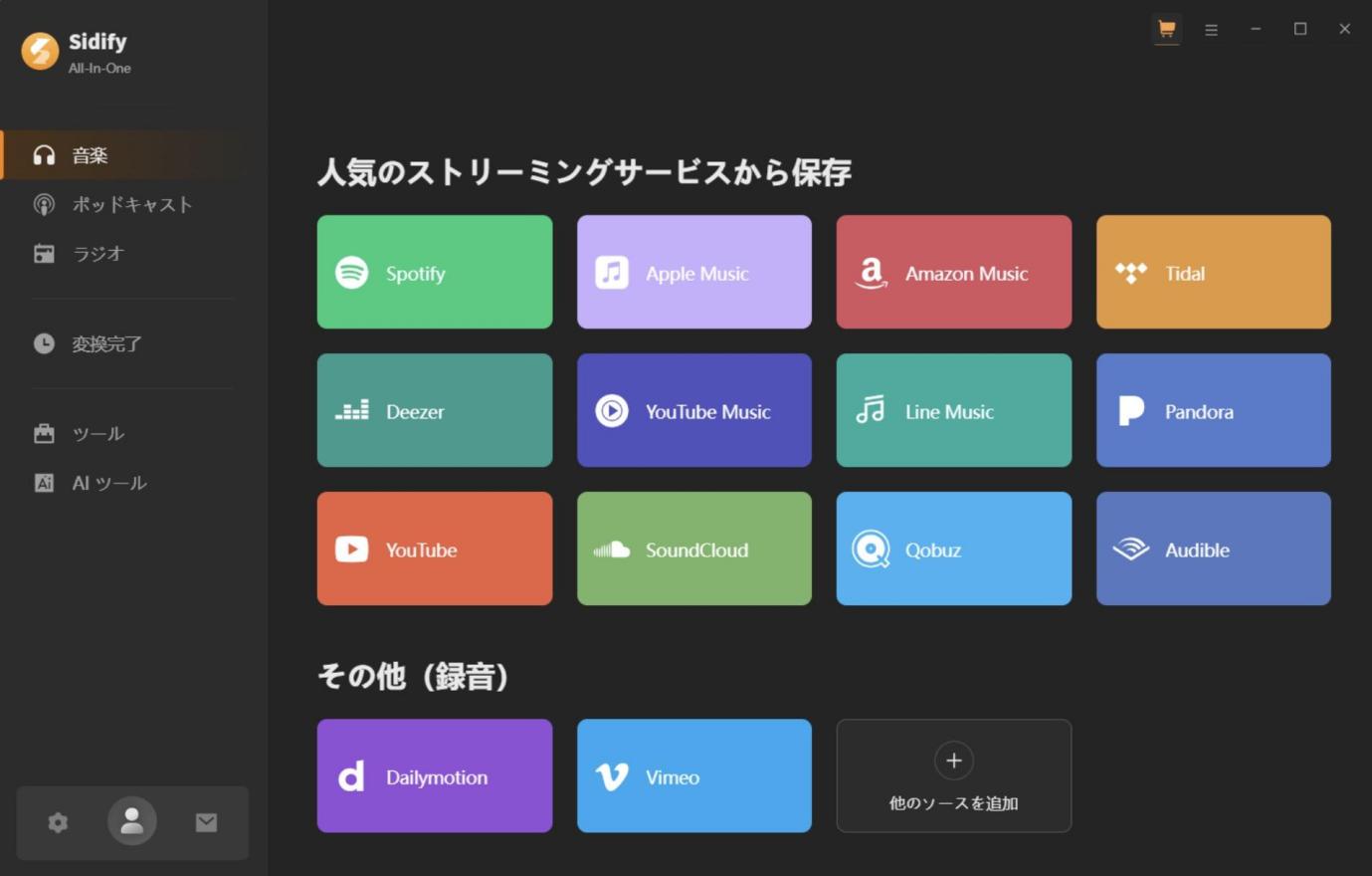The width and height of the screenshot is (1372, 876).
Task: Click the 人気のストリーミングサービスから保存 heading
Action: [585, 172]
